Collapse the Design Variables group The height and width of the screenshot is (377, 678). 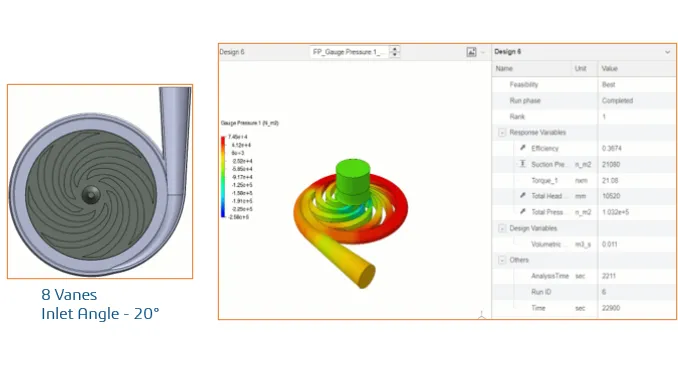pos(502,228)
